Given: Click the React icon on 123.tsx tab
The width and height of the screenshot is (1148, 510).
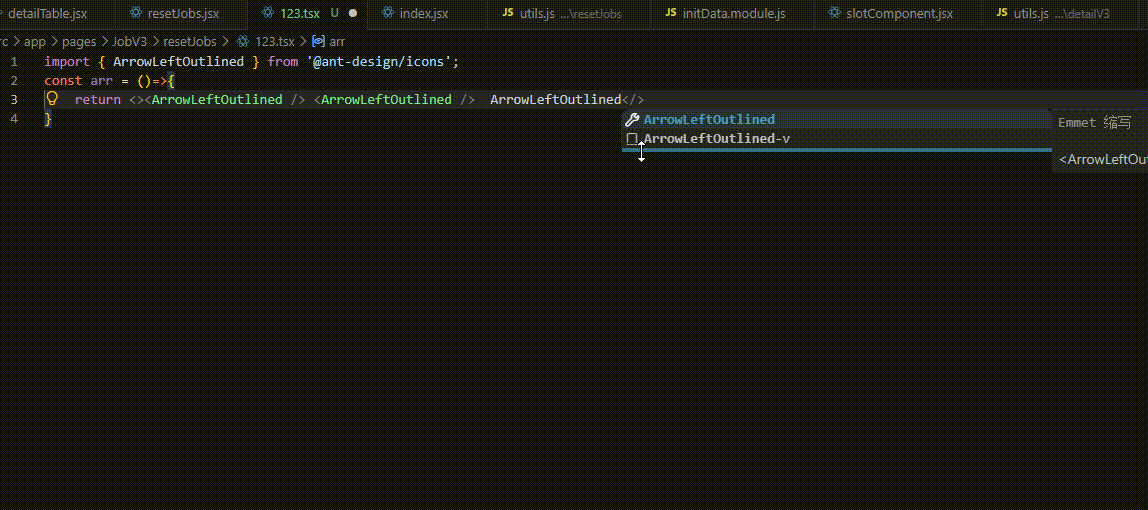Looking at the screenshot, I should pyautogui.click(x=267, y=13).
